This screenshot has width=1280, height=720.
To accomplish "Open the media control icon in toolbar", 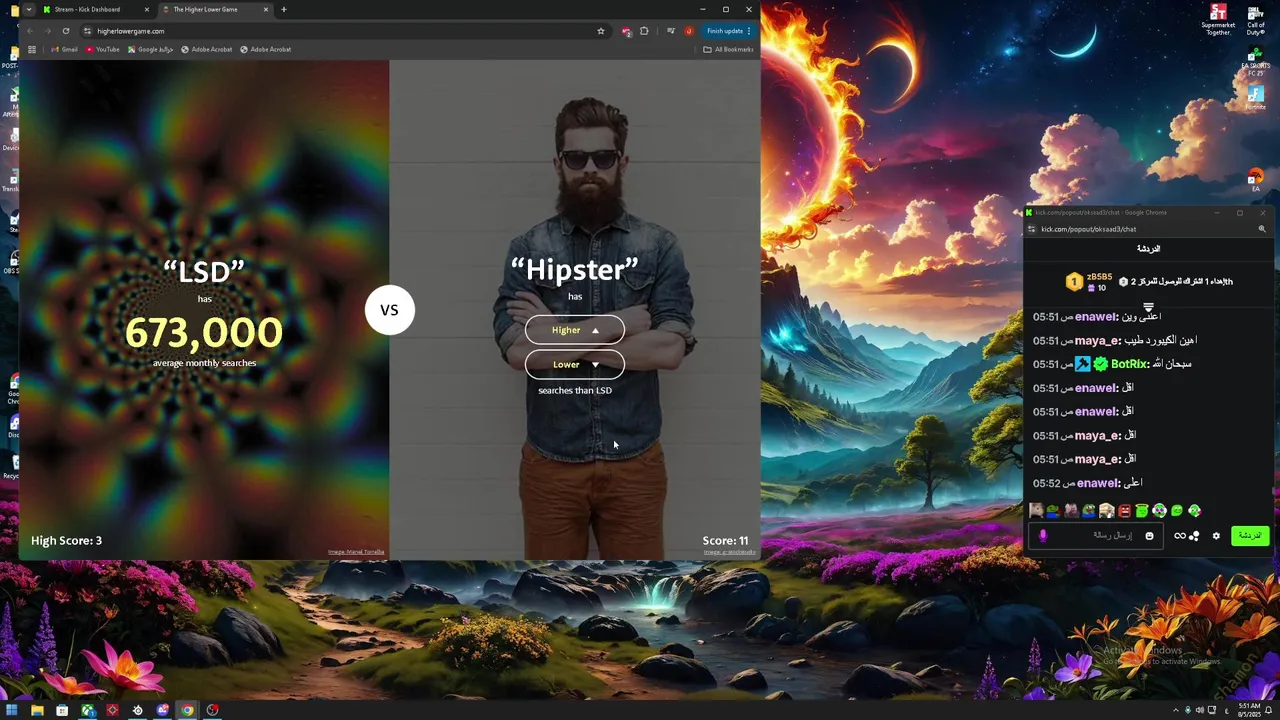I will tap(670, 31).
